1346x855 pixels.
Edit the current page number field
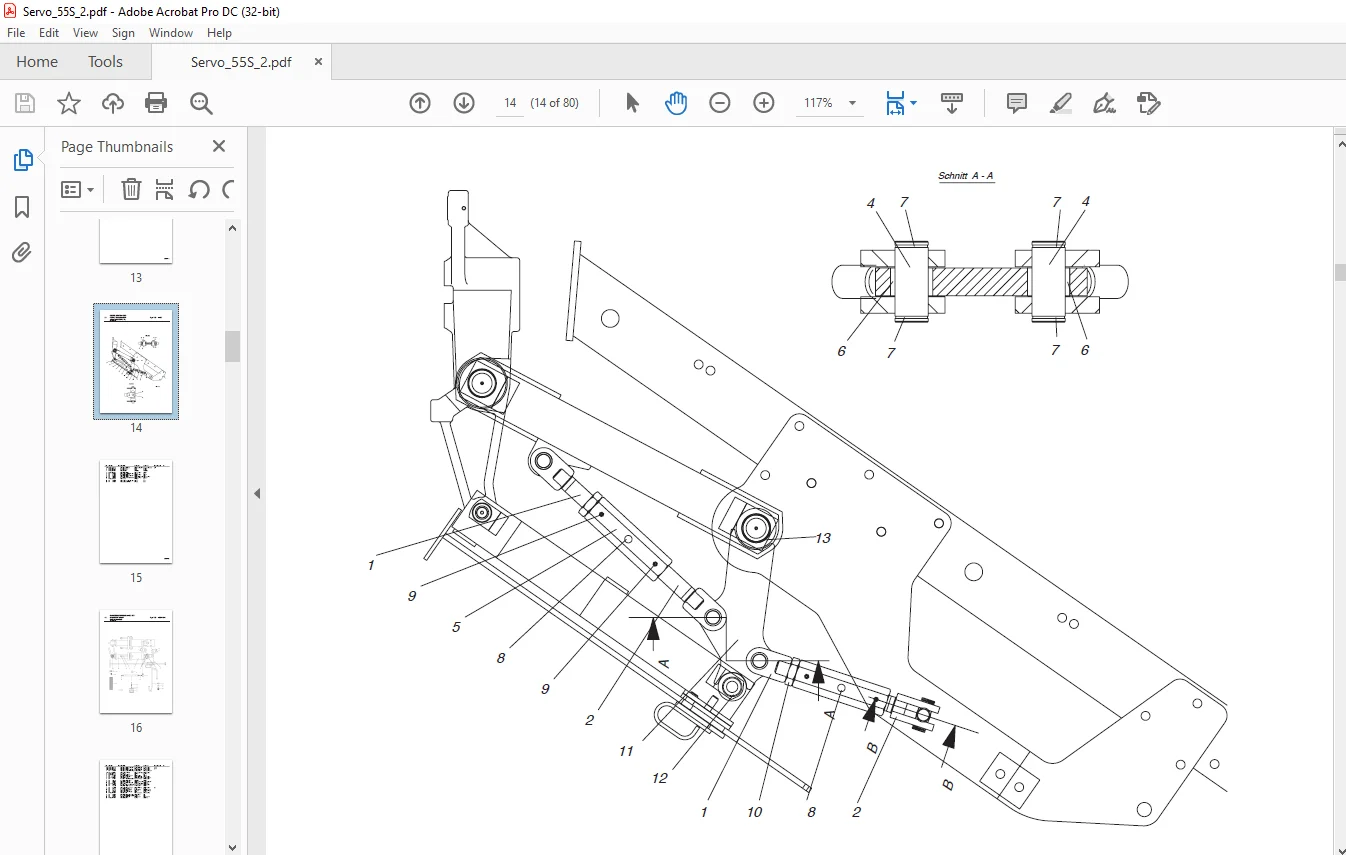point(510,103)
